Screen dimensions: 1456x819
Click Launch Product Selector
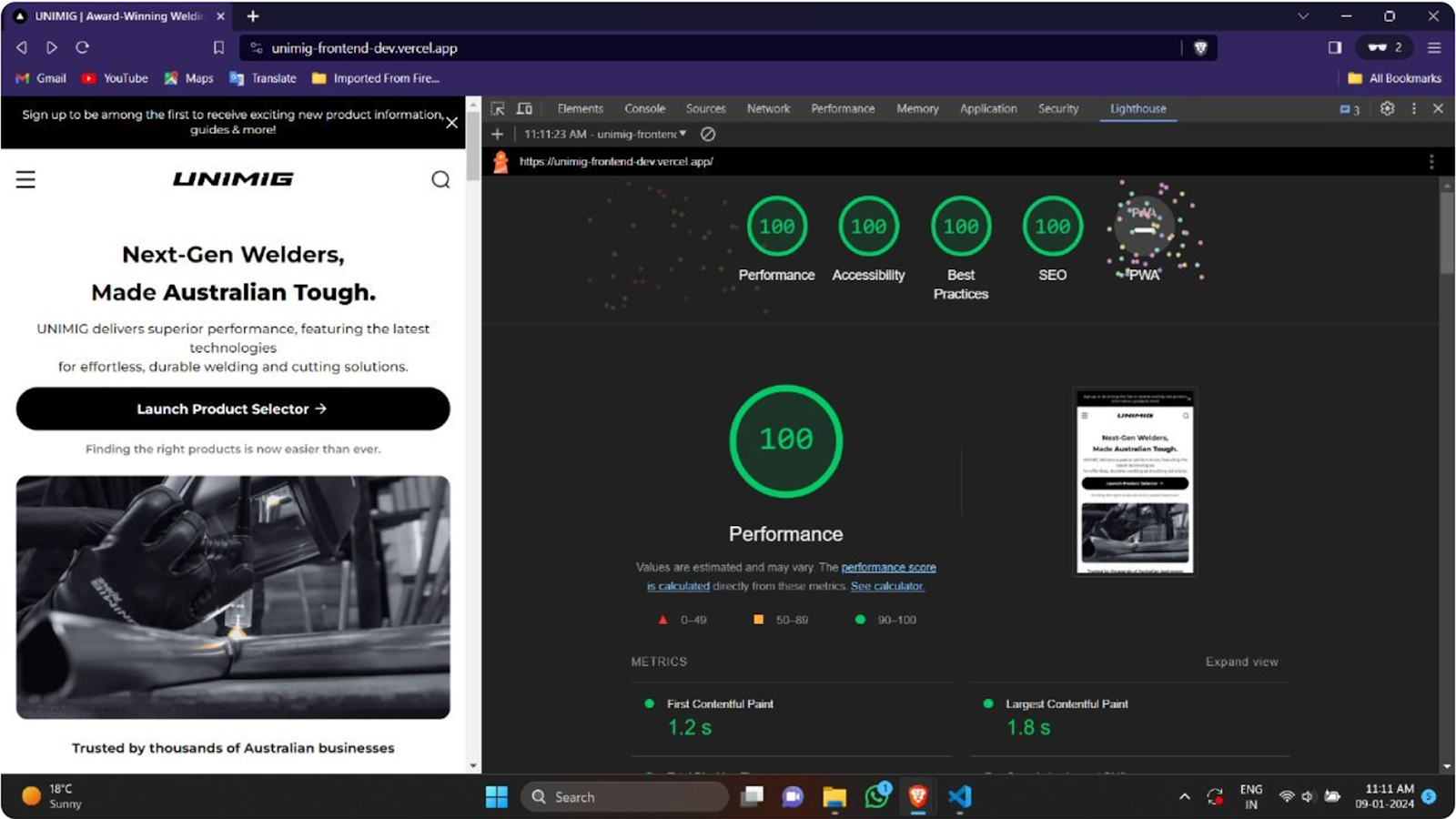[x=232, y=409]
